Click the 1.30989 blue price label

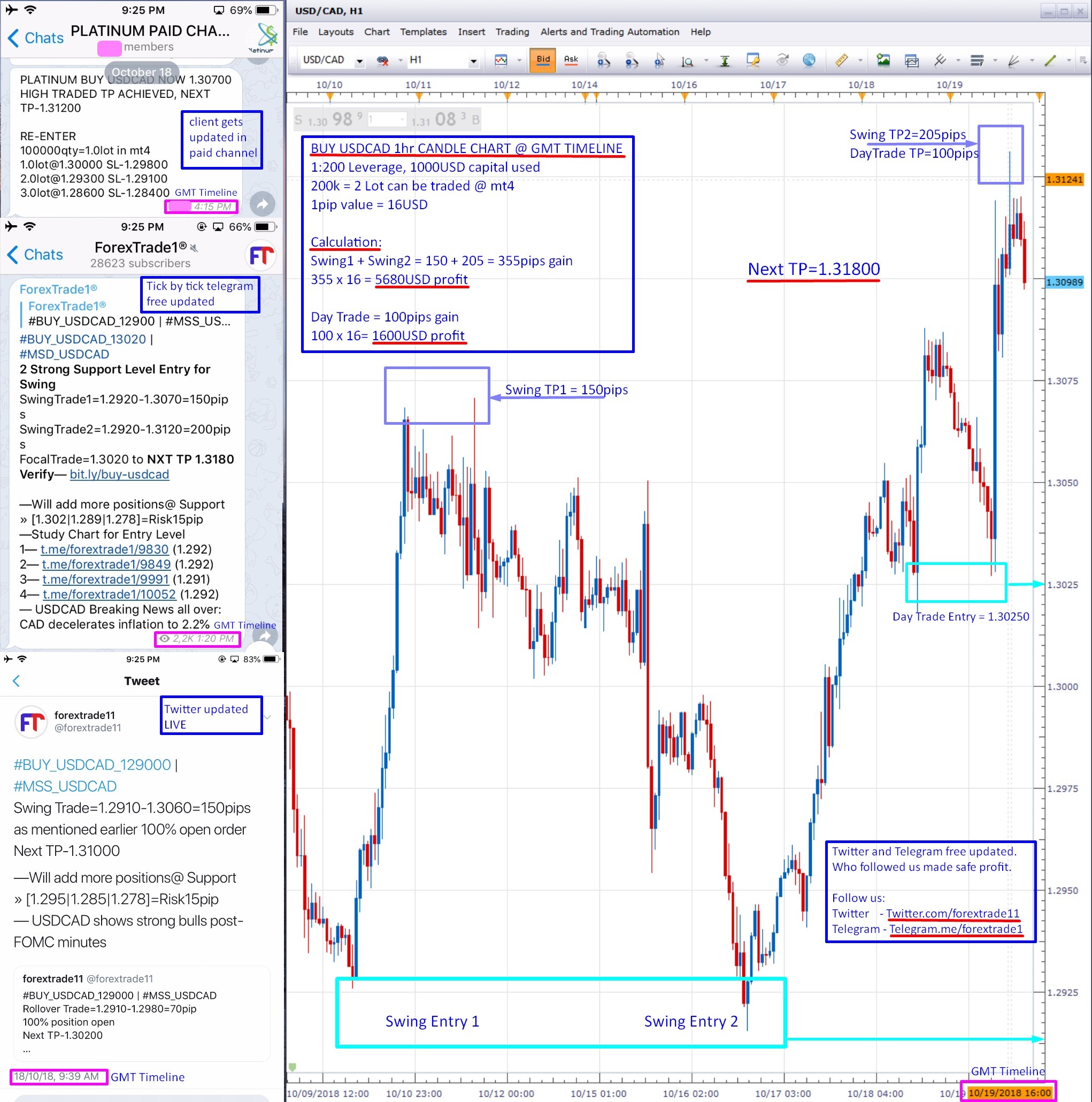pos(1064,282)
